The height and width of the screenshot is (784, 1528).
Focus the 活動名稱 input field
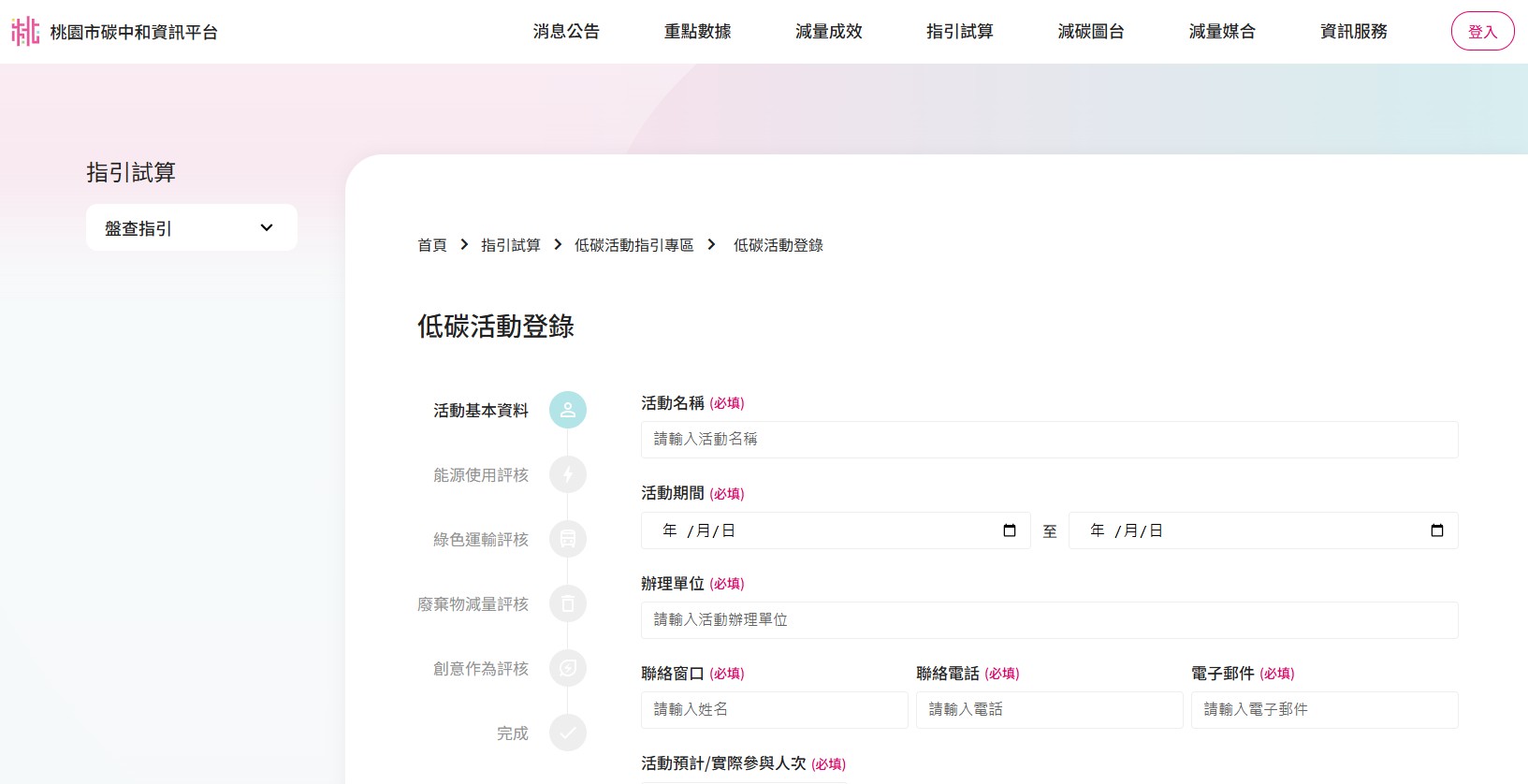coord(1049,439)
